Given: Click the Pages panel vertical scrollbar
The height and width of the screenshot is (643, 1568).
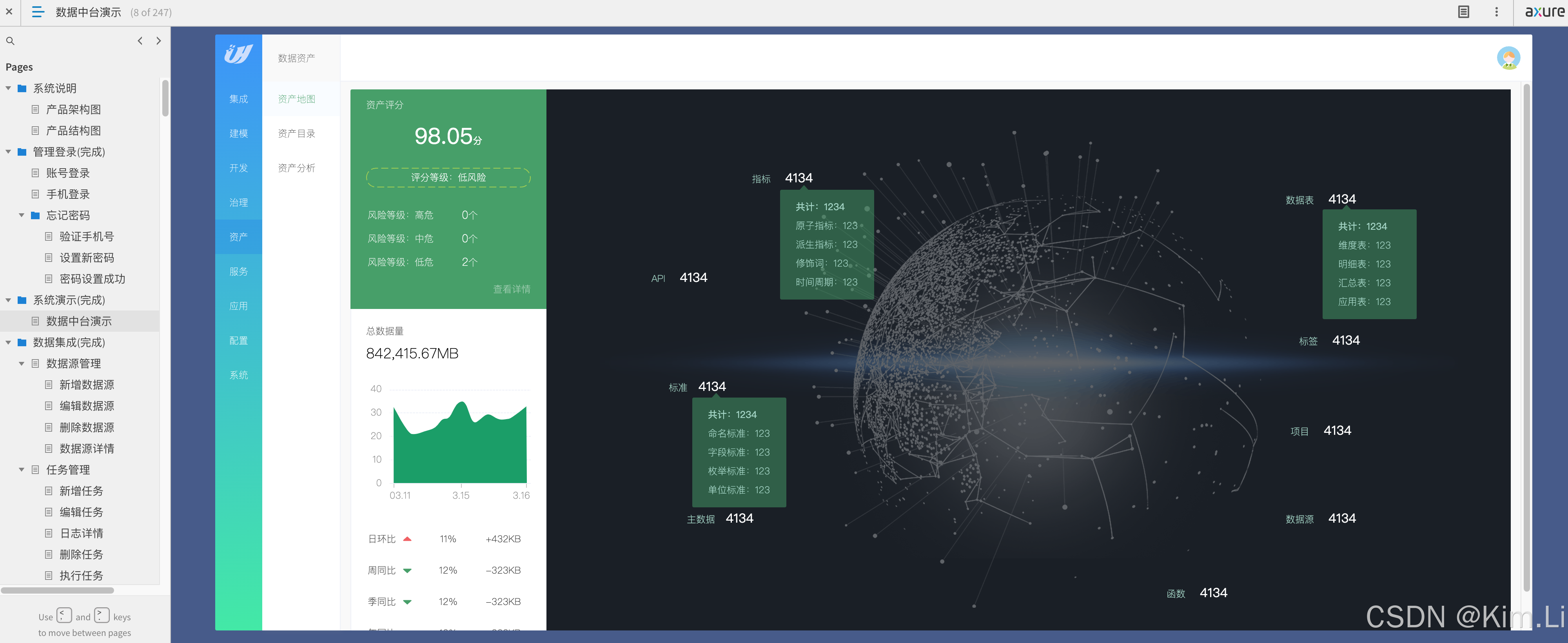Looking at the screenshot, I should coord(165,99).
